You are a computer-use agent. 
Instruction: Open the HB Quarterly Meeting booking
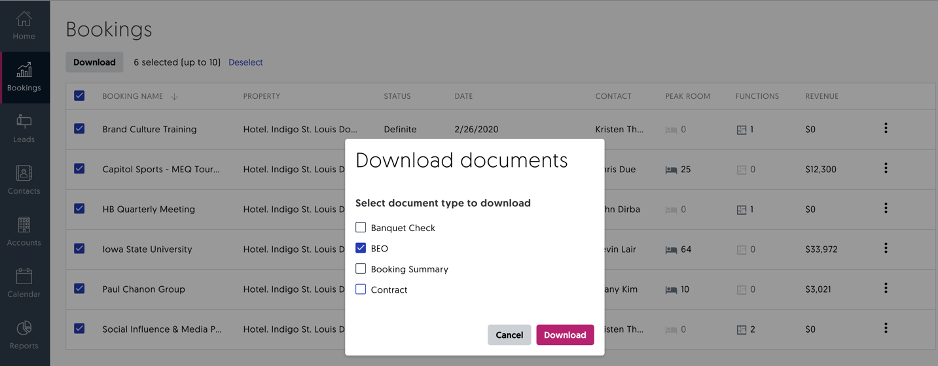point(148,209)
